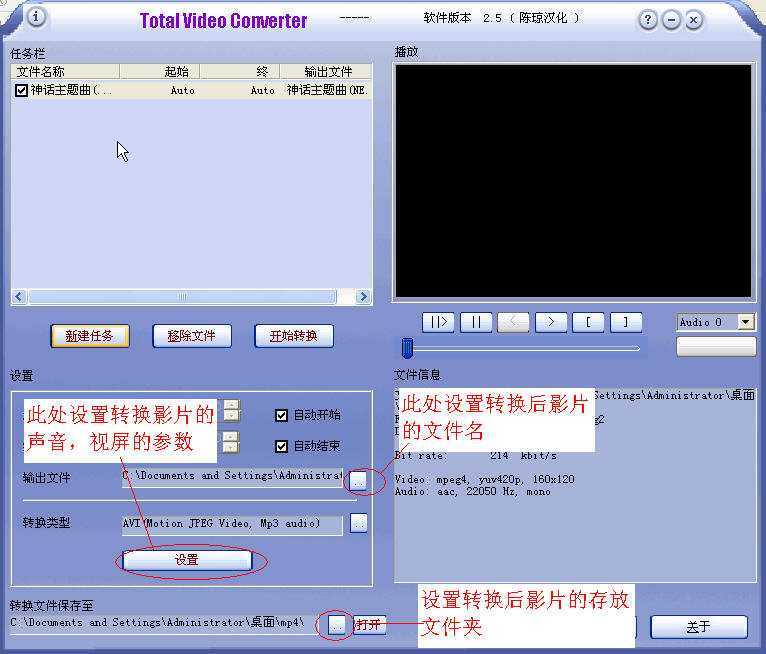Choose conversion type with the ... button

pyautogui.click(x=359, y=524)
